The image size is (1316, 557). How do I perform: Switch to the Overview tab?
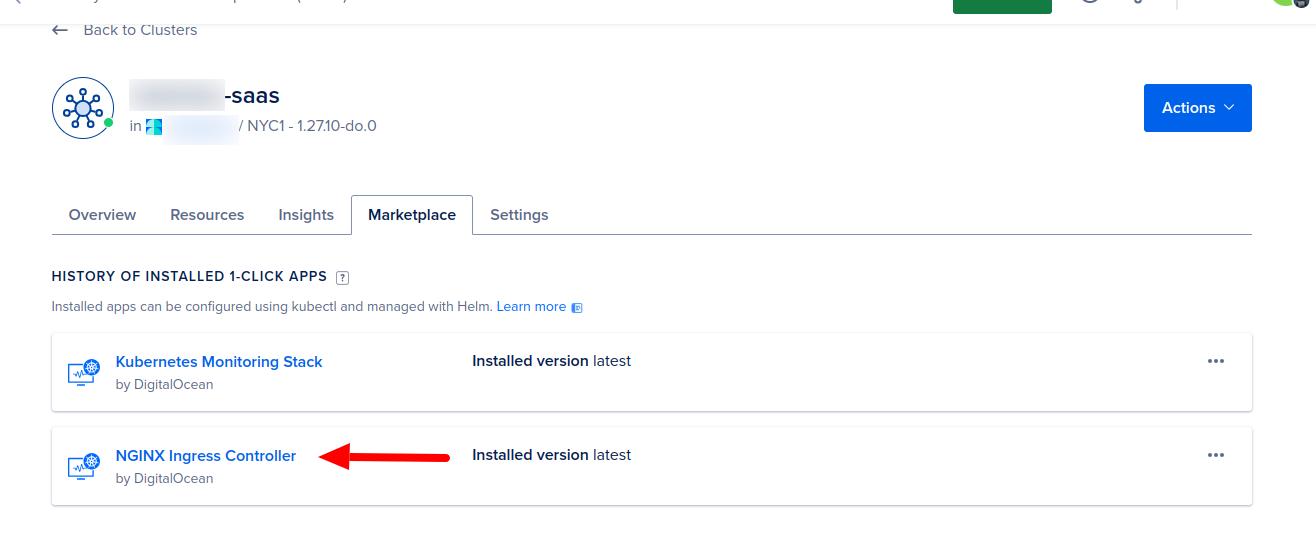102,215
